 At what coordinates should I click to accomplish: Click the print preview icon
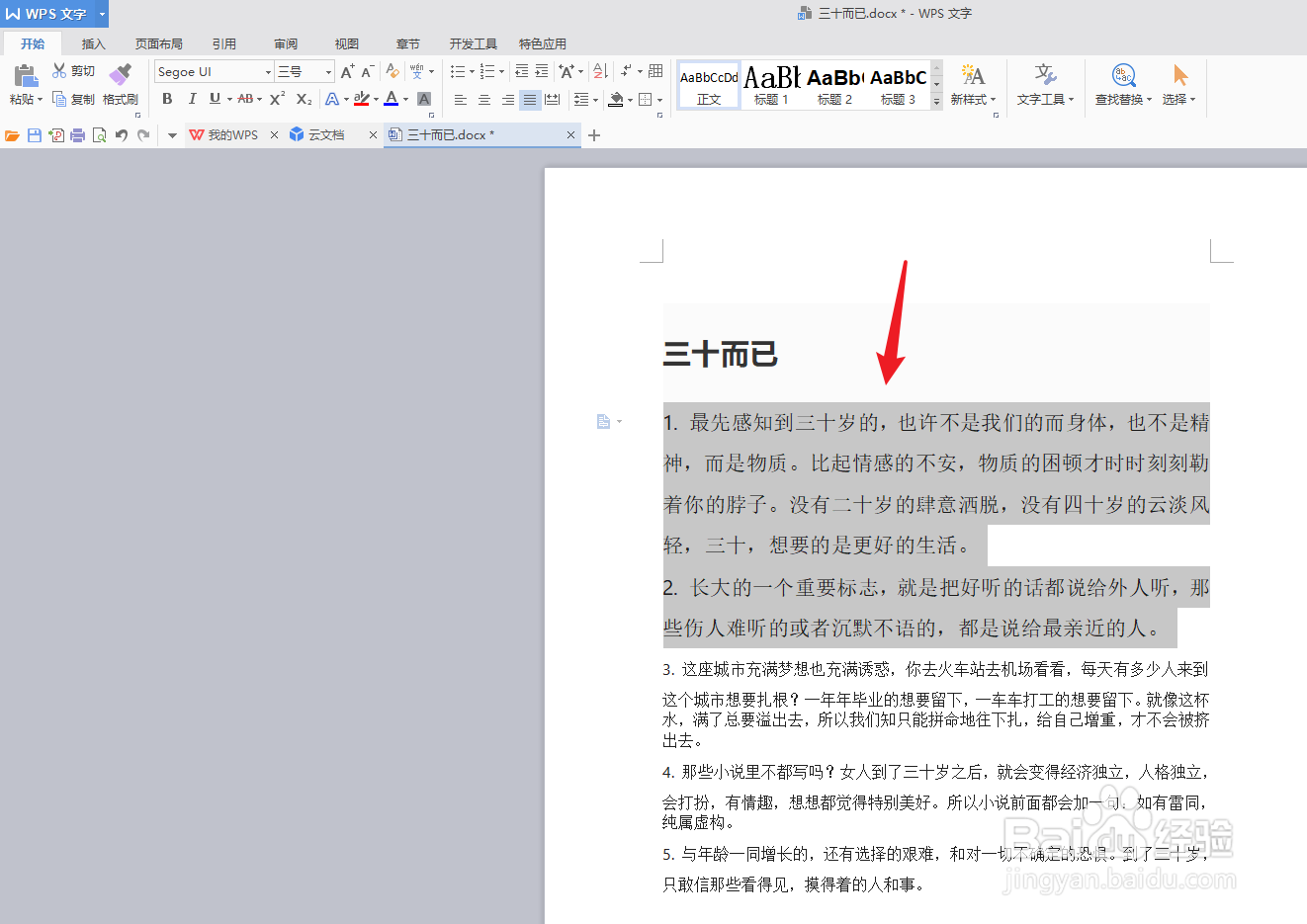coord(99,134)
